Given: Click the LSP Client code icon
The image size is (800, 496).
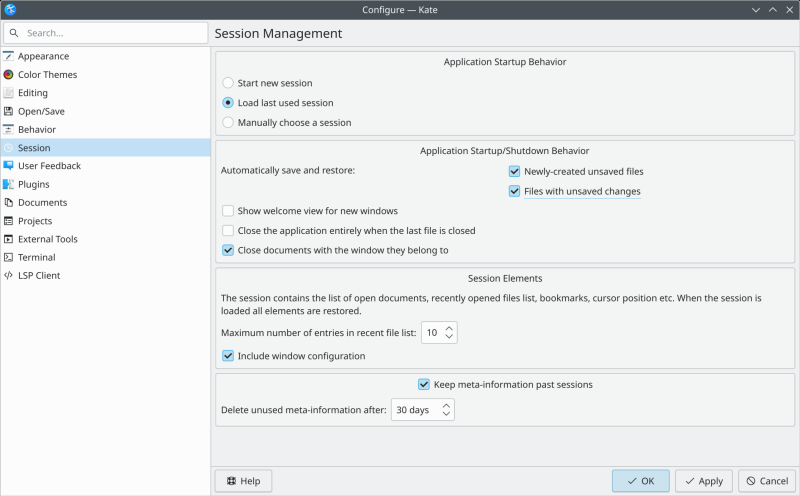Looking at the screenshot, I should (x=9, y=275).
